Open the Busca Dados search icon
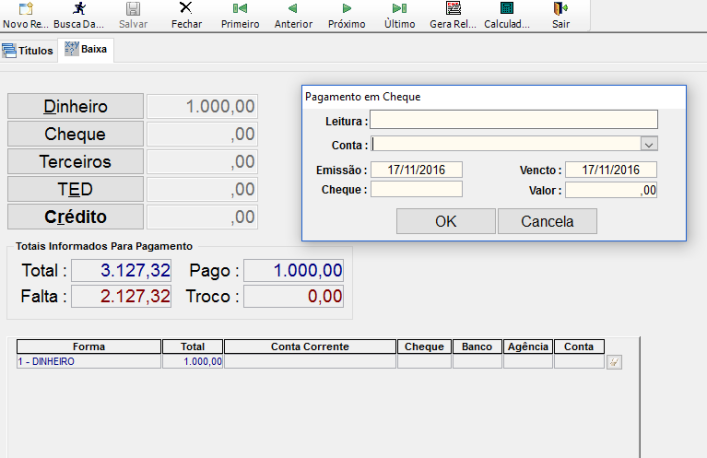 tap(78, 9)
